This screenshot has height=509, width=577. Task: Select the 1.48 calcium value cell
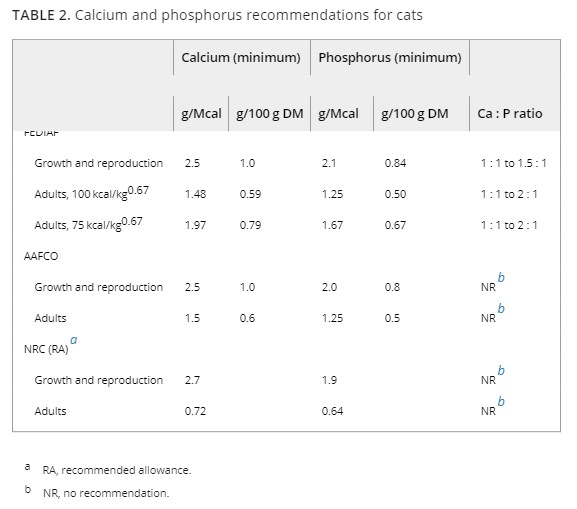[x=195, y=194]
